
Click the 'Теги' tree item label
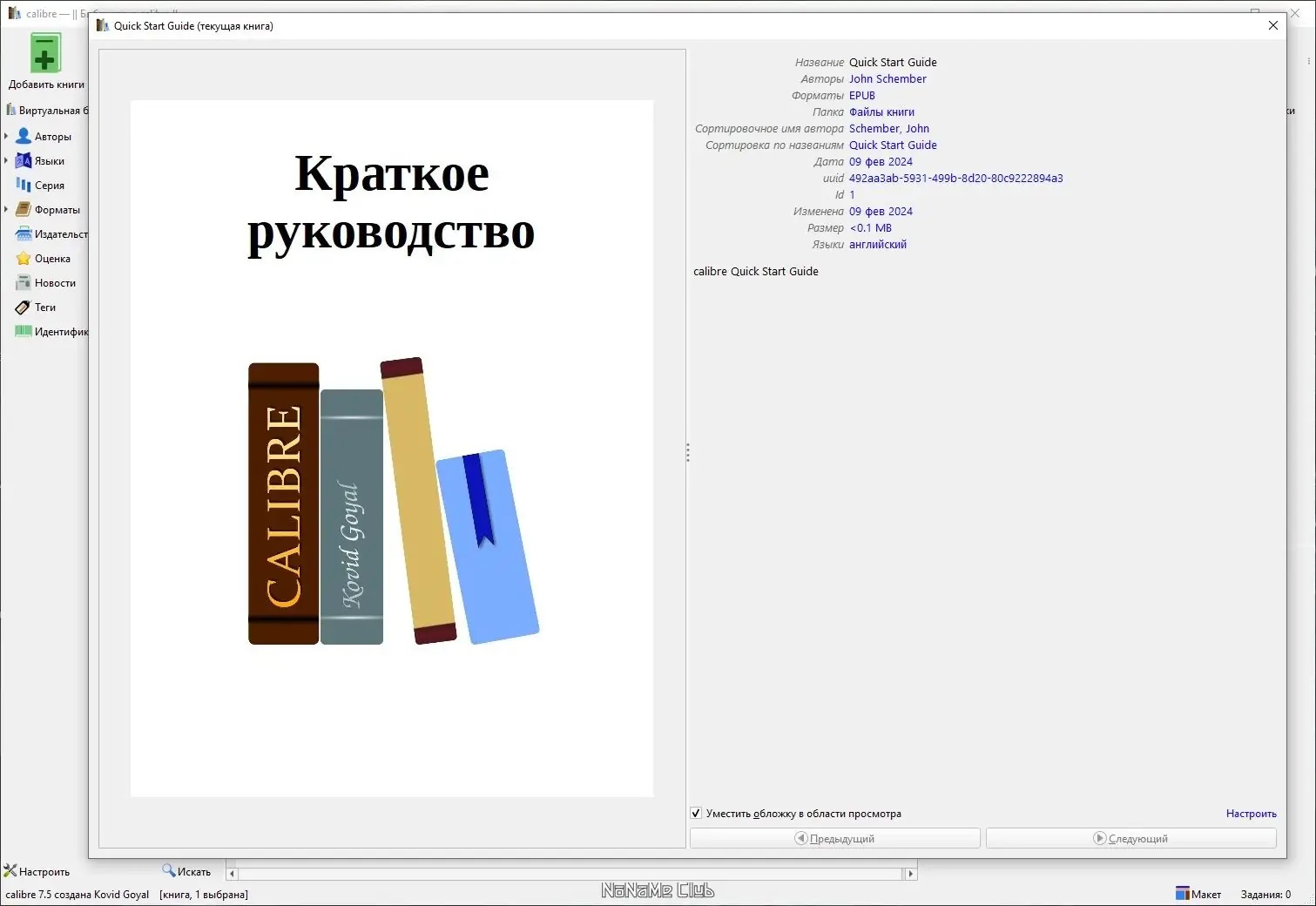pyautogui.click(x=45, y=307)
